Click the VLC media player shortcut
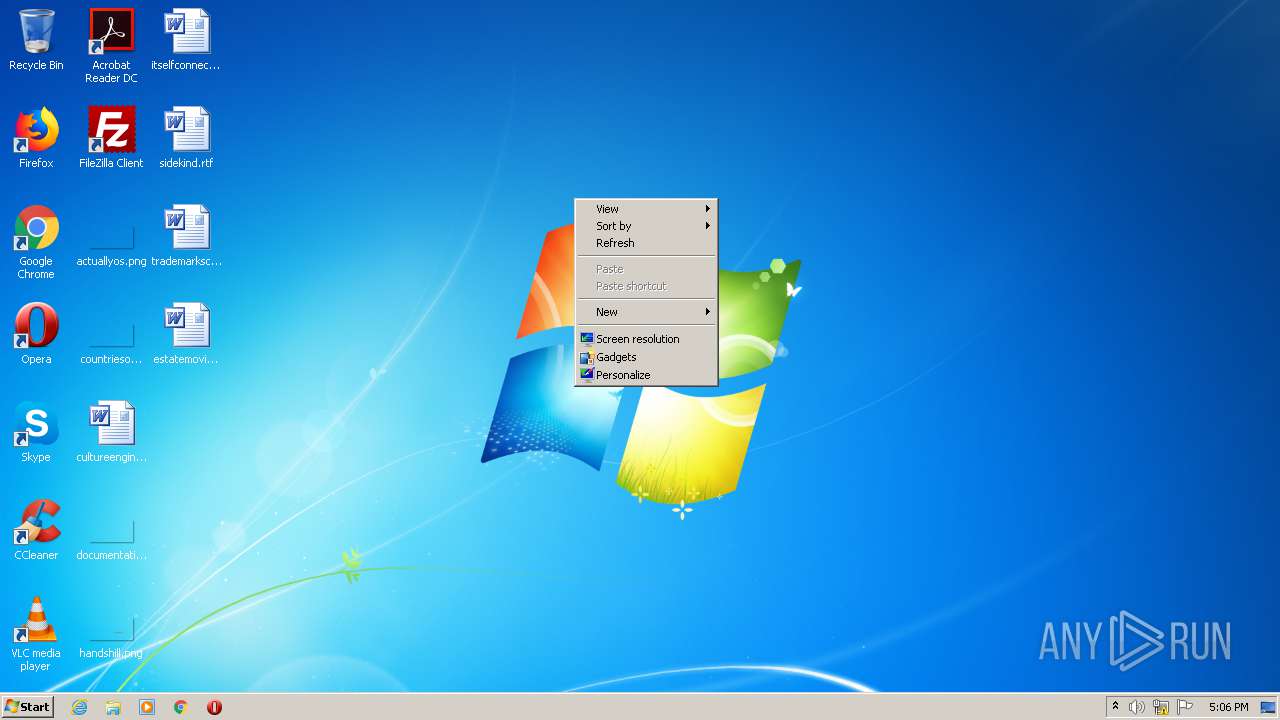This screenshot has width=1280, height=720. pos(36,634)
